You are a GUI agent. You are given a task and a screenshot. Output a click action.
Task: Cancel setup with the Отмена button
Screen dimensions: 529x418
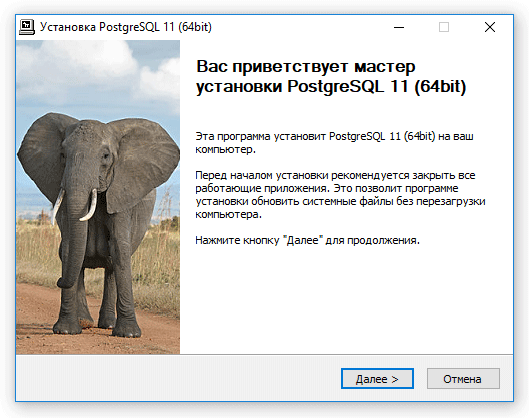(463, 379)
